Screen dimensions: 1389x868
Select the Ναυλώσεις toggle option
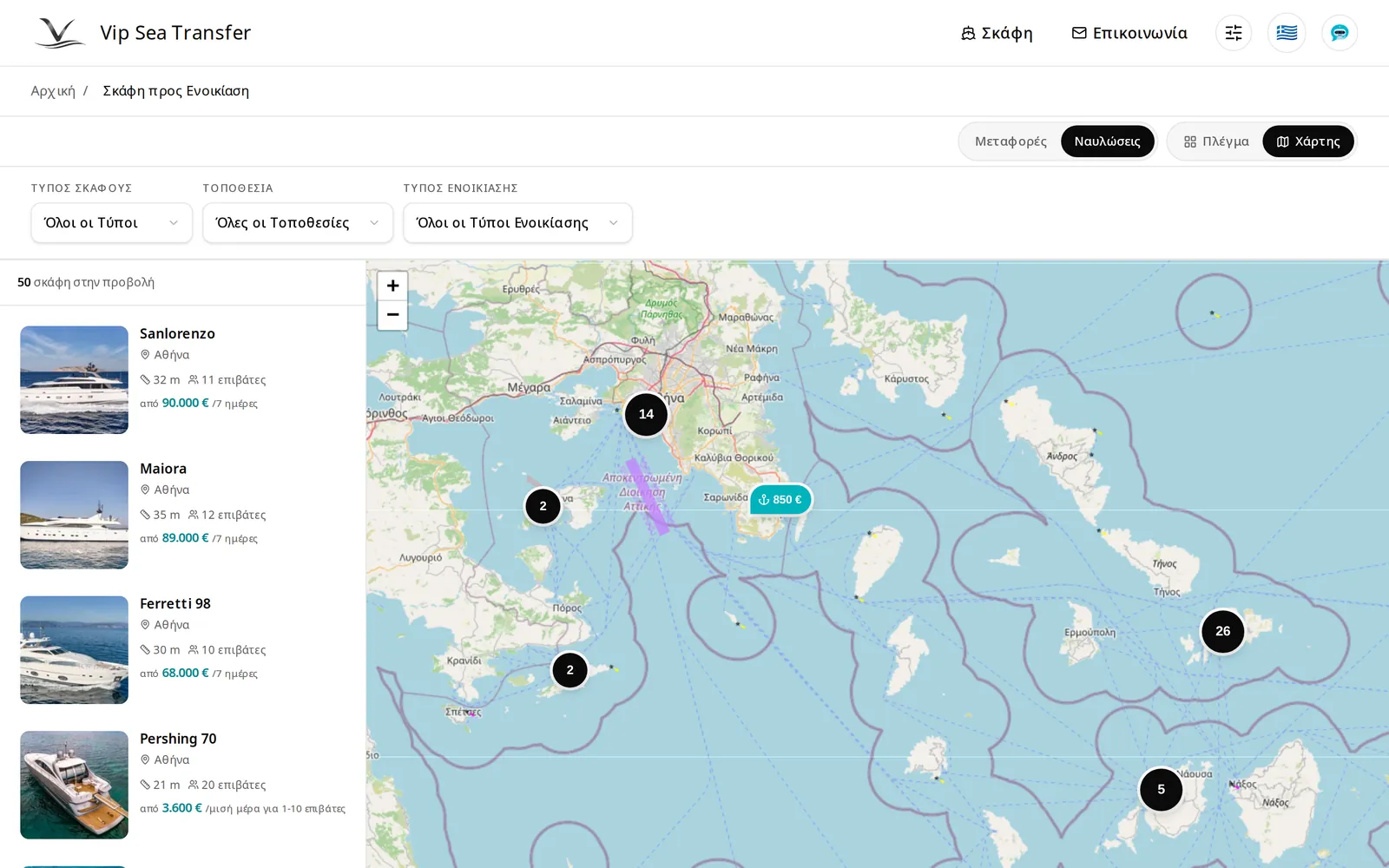(1107, 141)
